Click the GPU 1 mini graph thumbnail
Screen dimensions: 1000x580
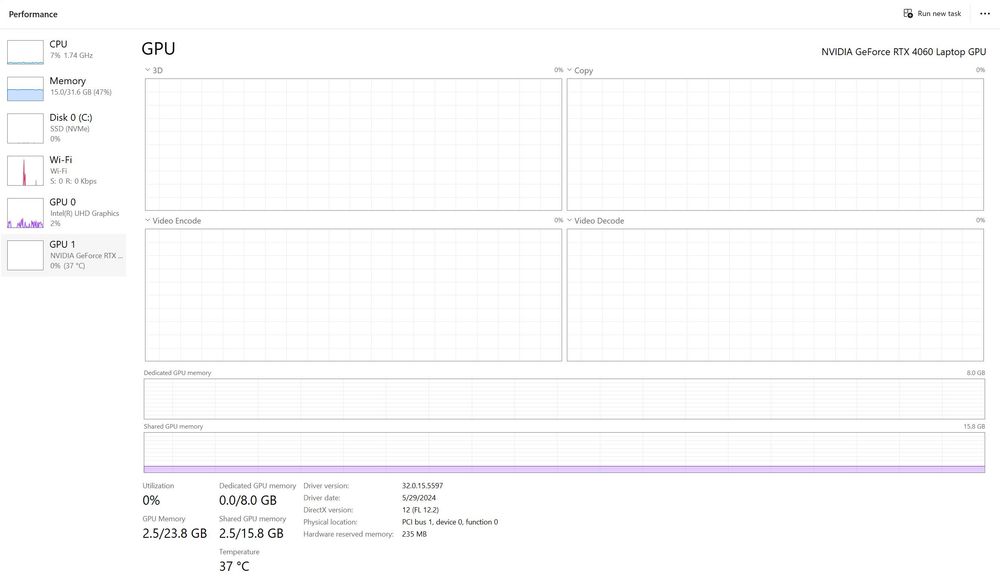pos(26,255)
